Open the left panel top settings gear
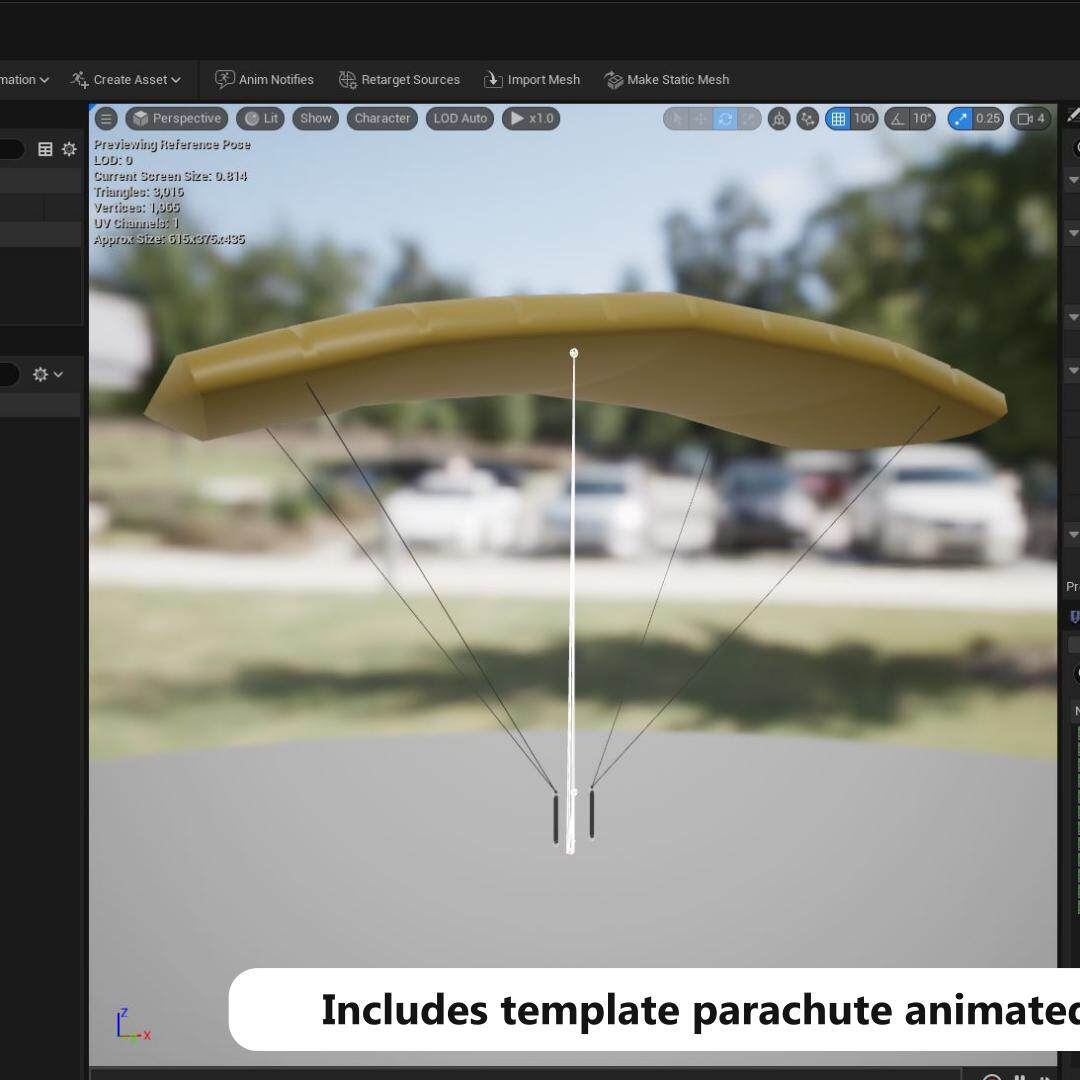Viewport: 1080px width, 1080px height. (69, 149)
